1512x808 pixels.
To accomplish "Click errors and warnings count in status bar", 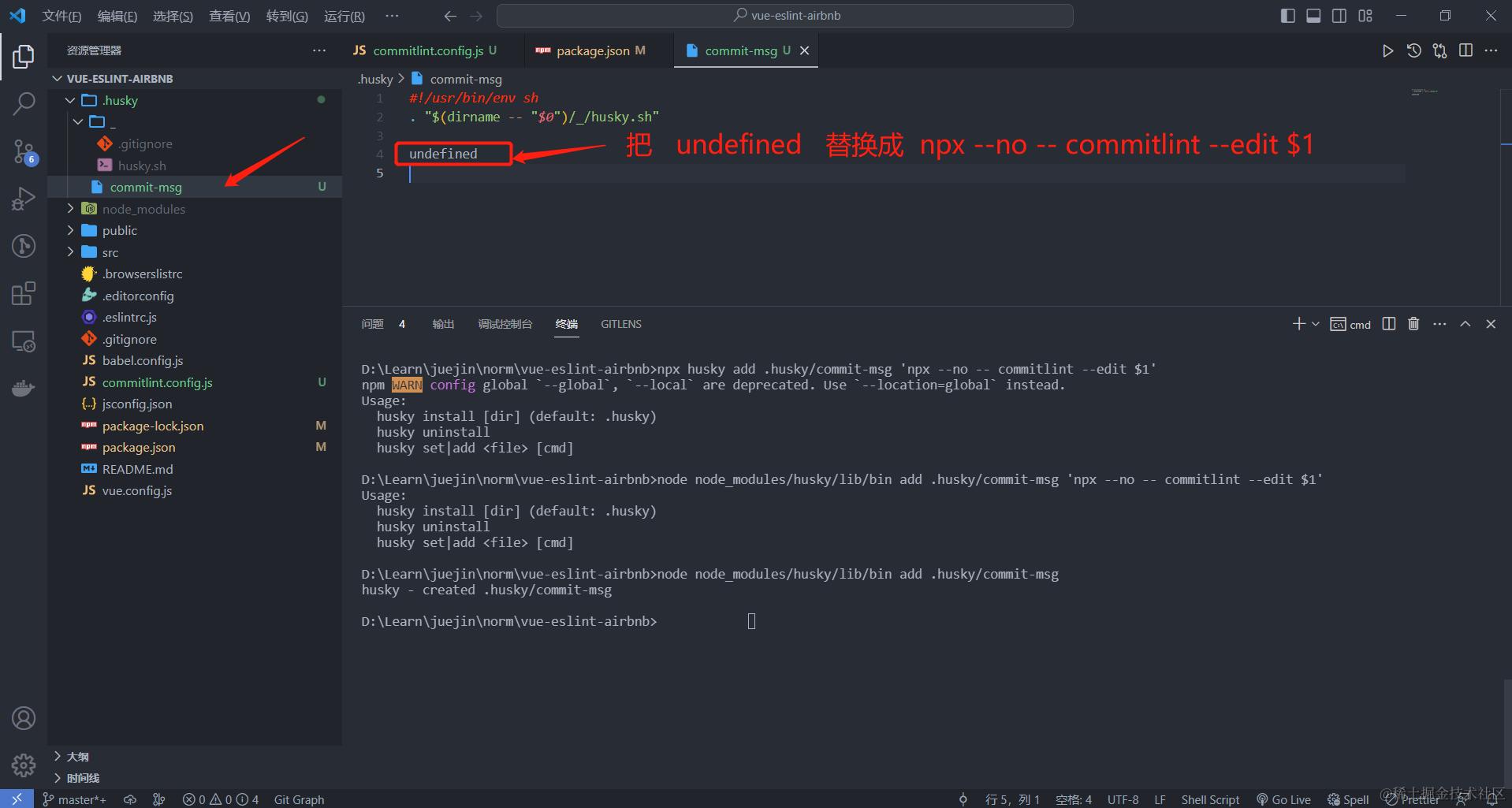I will 221,799.
